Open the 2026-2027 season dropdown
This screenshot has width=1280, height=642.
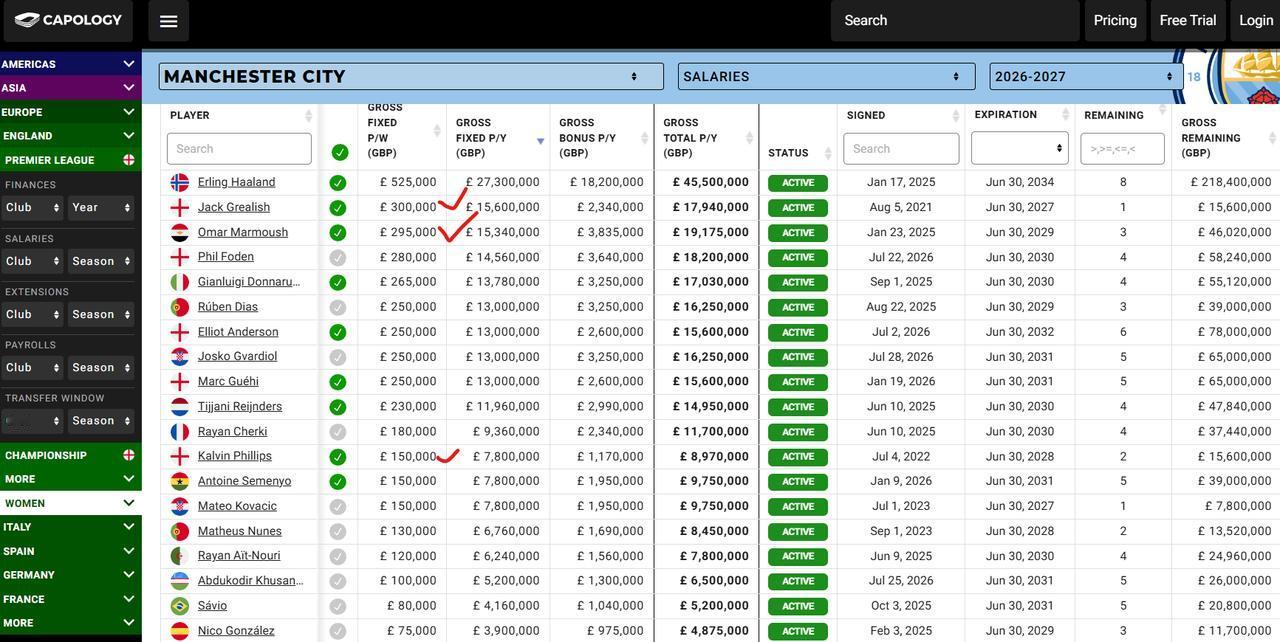coord(1085,77)
